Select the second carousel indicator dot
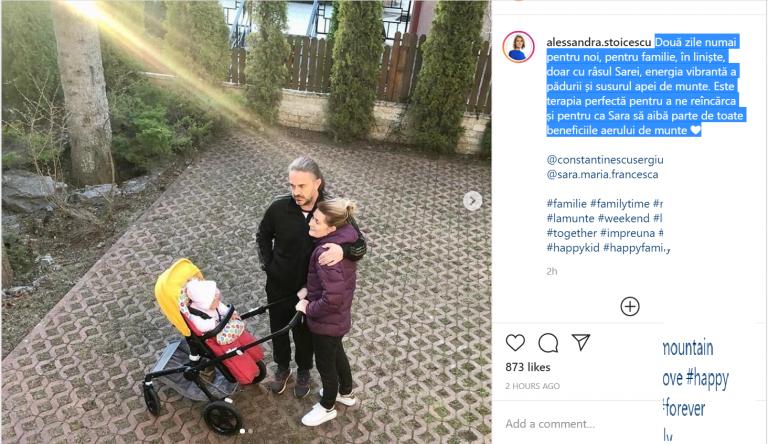 [251, 431]
